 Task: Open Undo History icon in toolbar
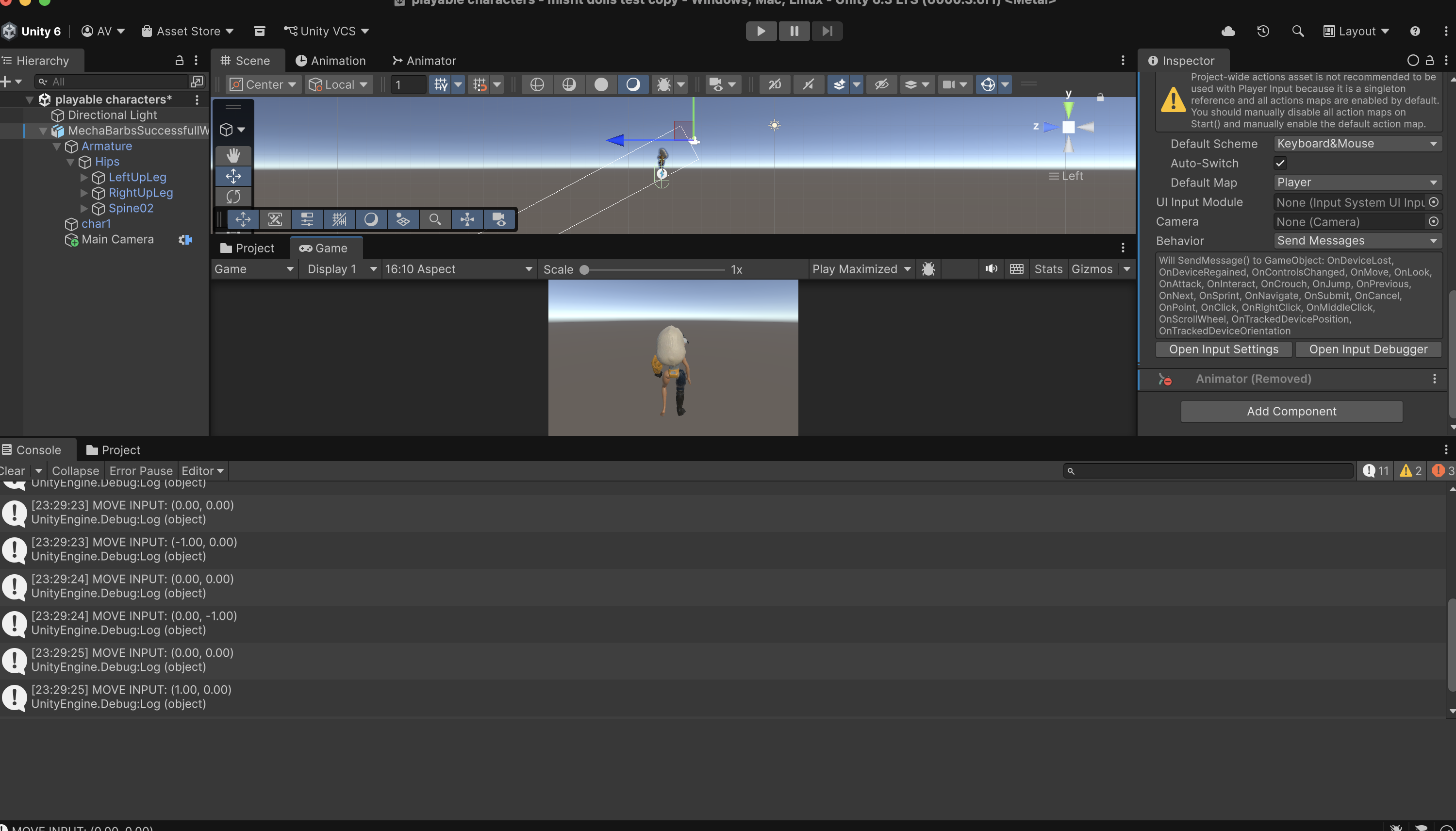coord(1262,32)
